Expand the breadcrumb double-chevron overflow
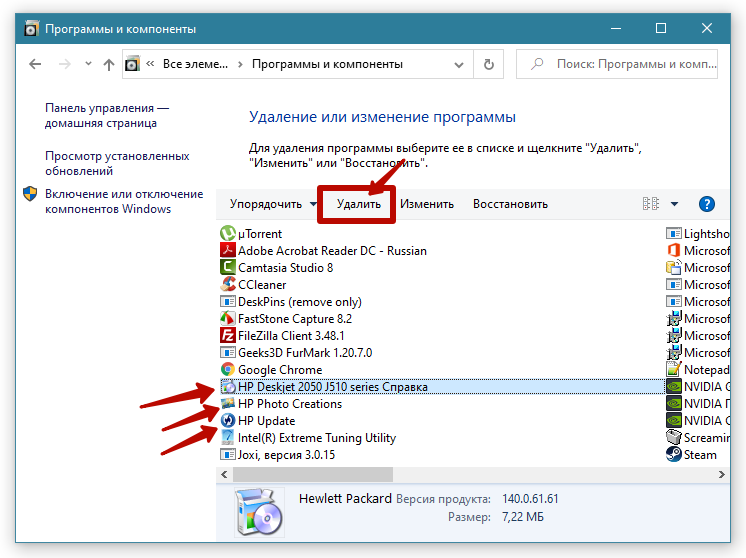746x558 pixels. [150, 63]
